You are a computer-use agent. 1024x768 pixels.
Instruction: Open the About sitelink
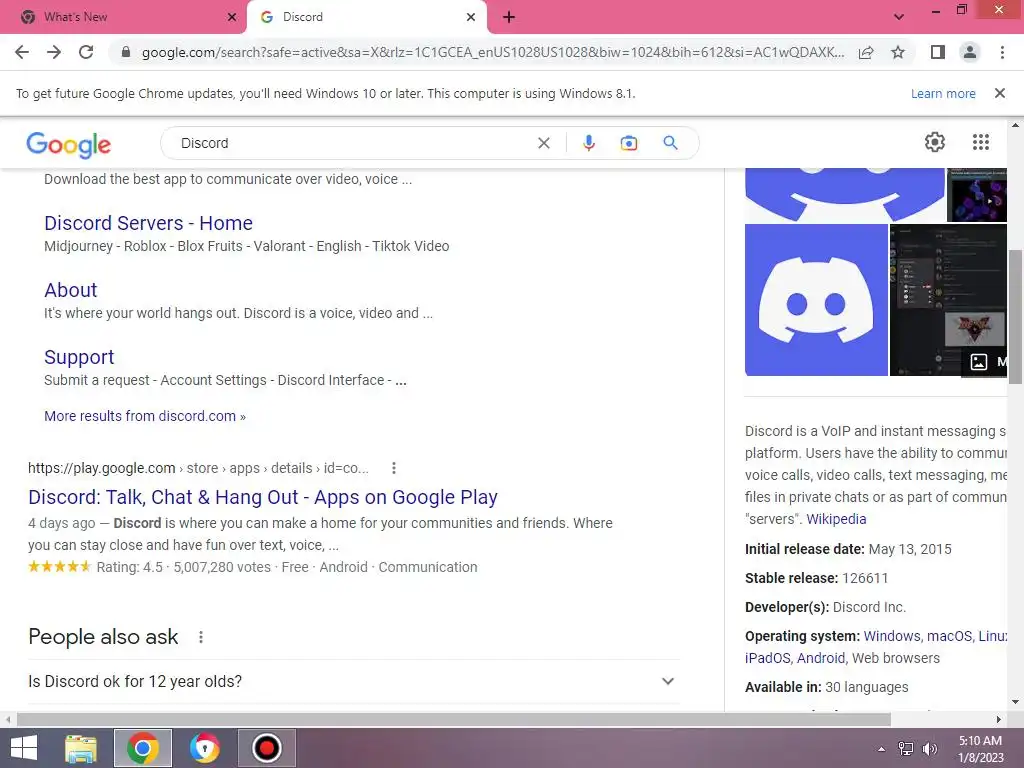click(x=71, y=290)
